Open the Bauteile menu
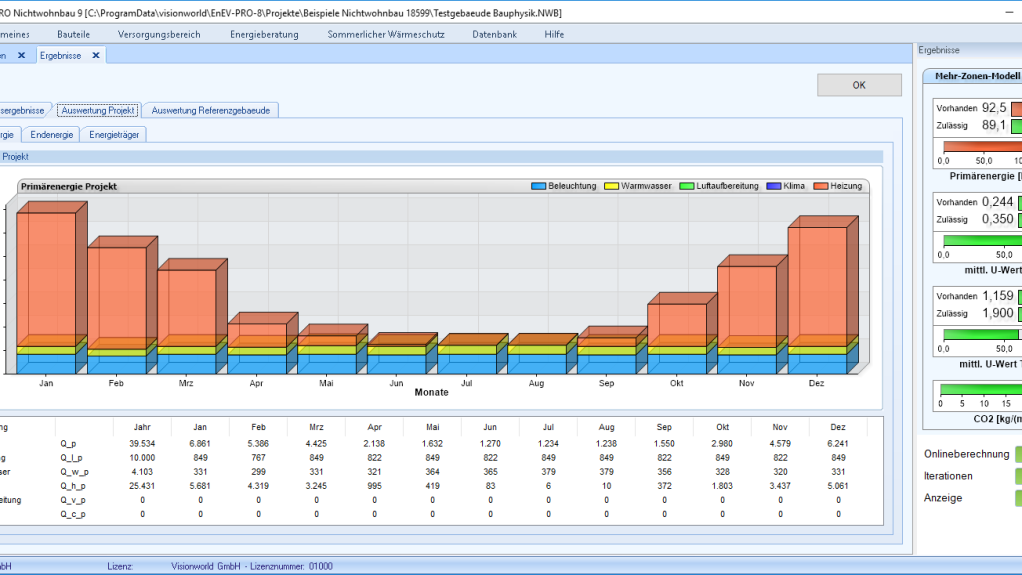 click(x=74, y=35)
